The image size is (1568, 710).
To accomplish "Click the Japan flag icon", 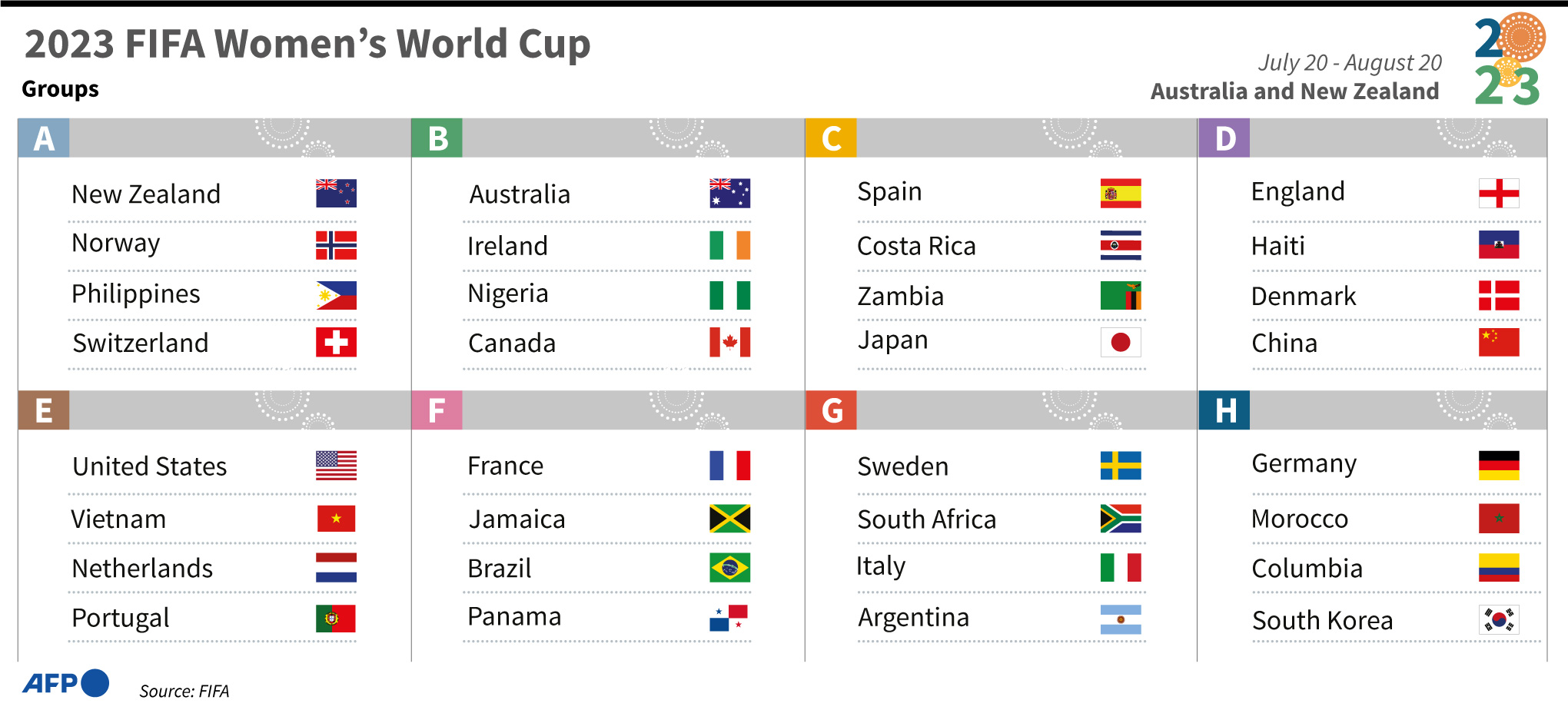I will pos(1120,342).
